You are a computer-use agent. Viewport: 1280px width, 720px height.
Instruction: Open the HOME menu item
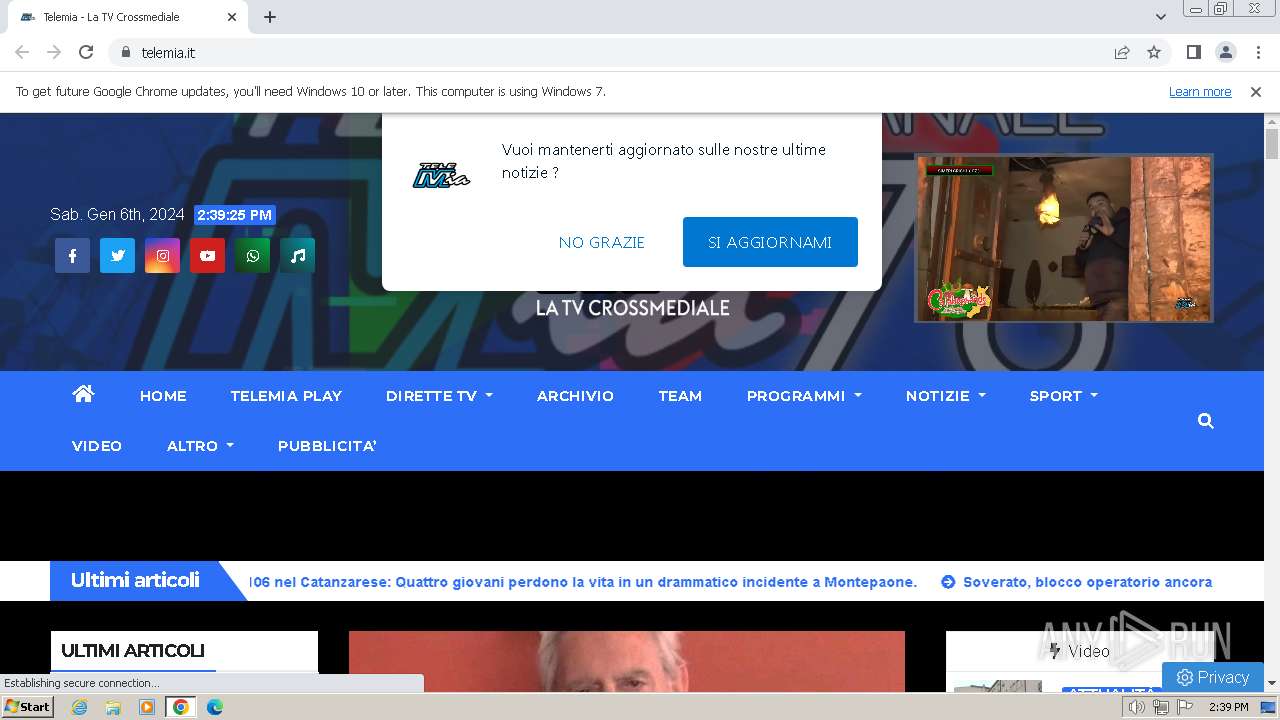coord(163,396)
